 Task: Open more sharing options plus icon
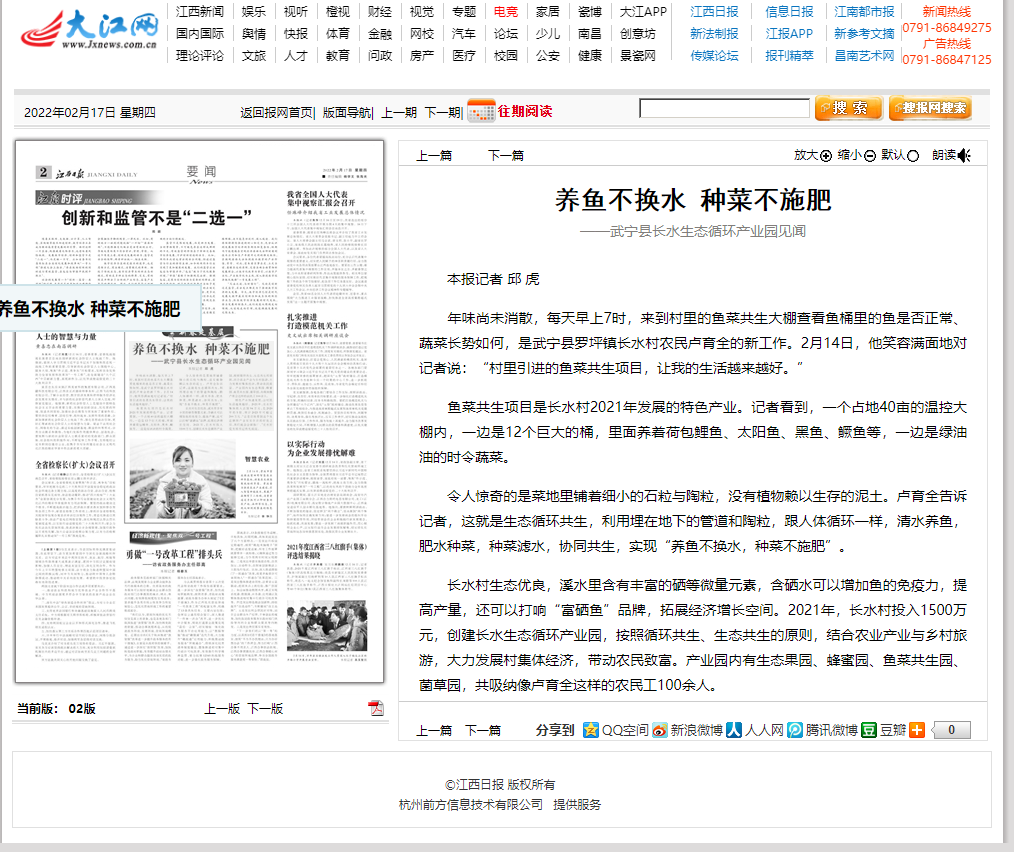(x=917, y=730)
